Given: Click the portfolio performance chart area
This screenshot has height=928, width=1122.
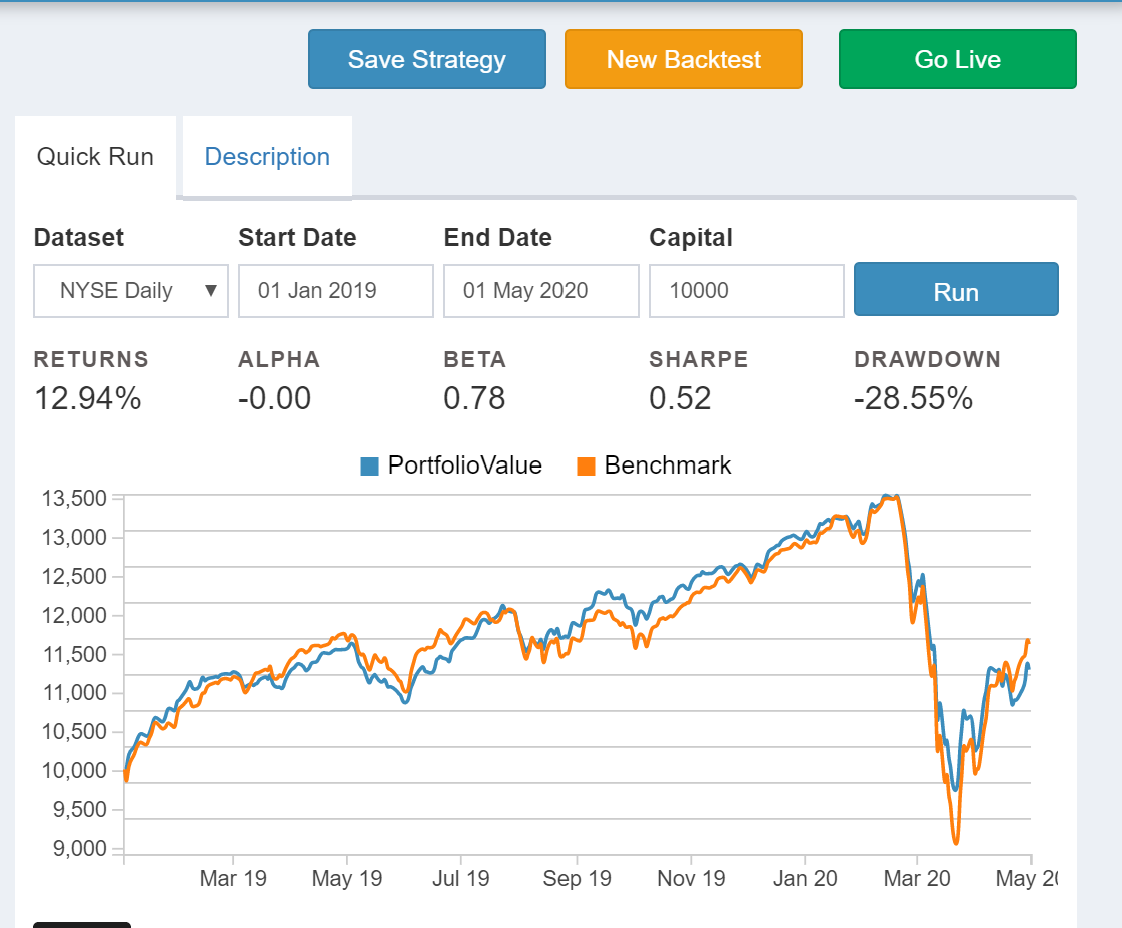Looking at the screenshot, I should pyautogui.click(x=570, y=670).
